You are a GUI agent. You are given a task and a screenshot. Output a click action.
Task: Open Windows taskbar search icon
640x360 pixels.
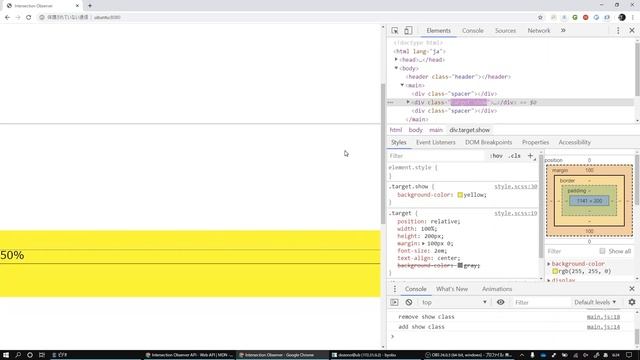click(18, 355)
